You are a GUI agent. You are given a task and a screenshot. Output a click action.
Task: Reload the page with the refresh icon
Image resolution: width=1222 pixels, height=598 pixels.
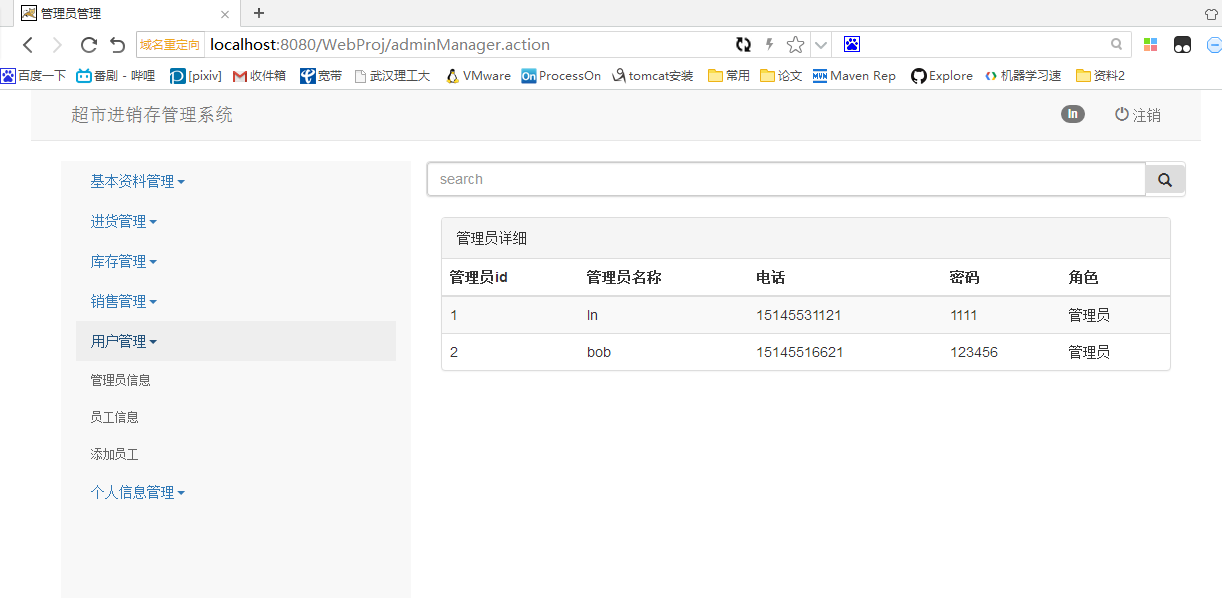tap(88, 45)
